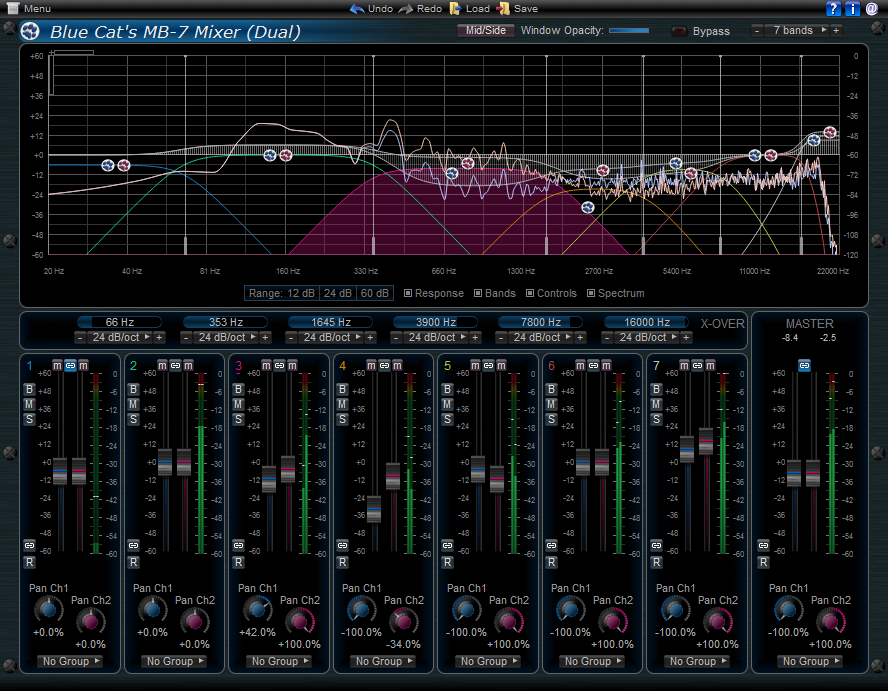This screenshot has width=888, height=691.
Task: Toggle the top link icon in band 7
Action: (698, 366)
